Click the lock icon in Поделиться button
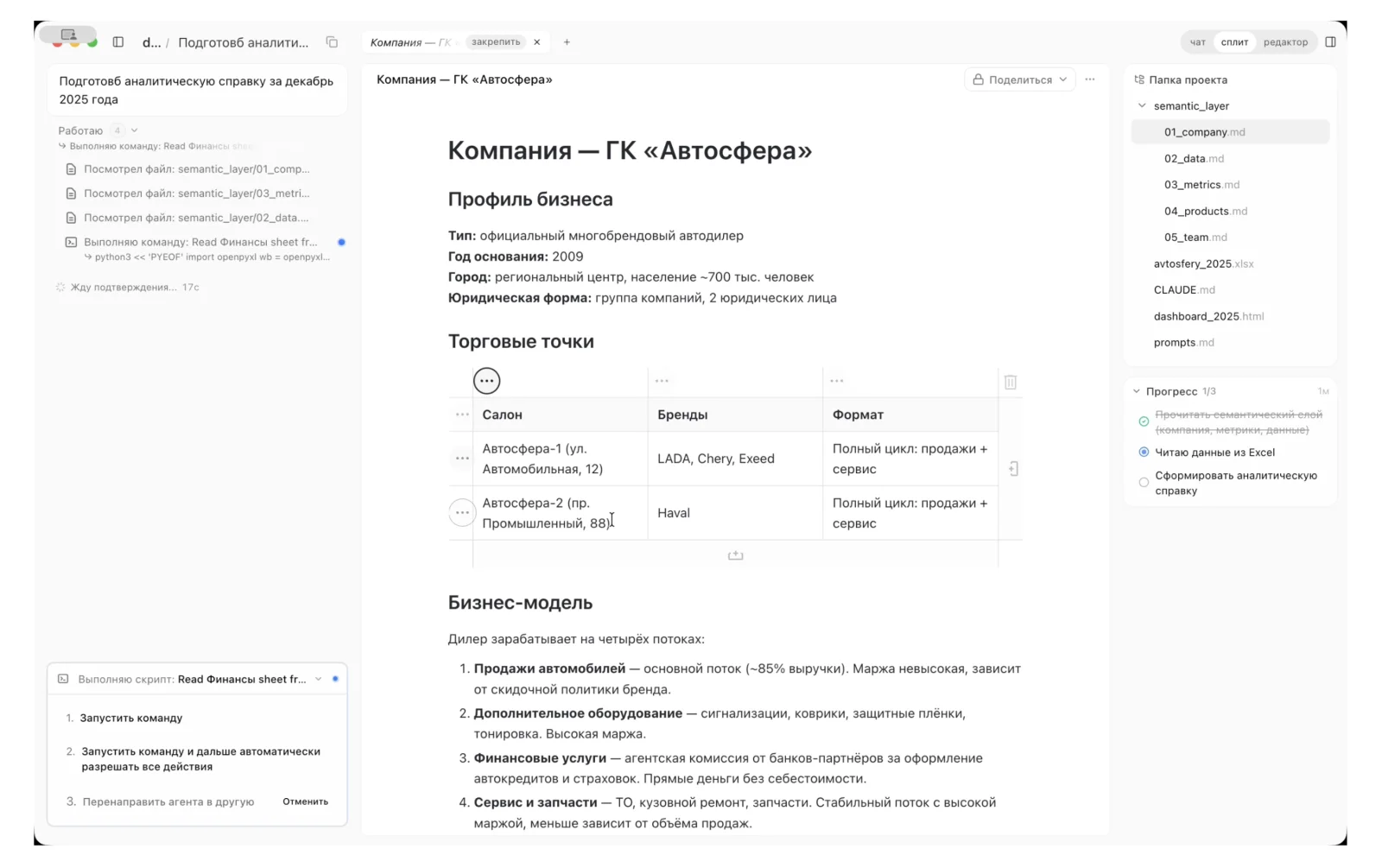This screenshot has height=868, width=1382. (x=978, y=79)
